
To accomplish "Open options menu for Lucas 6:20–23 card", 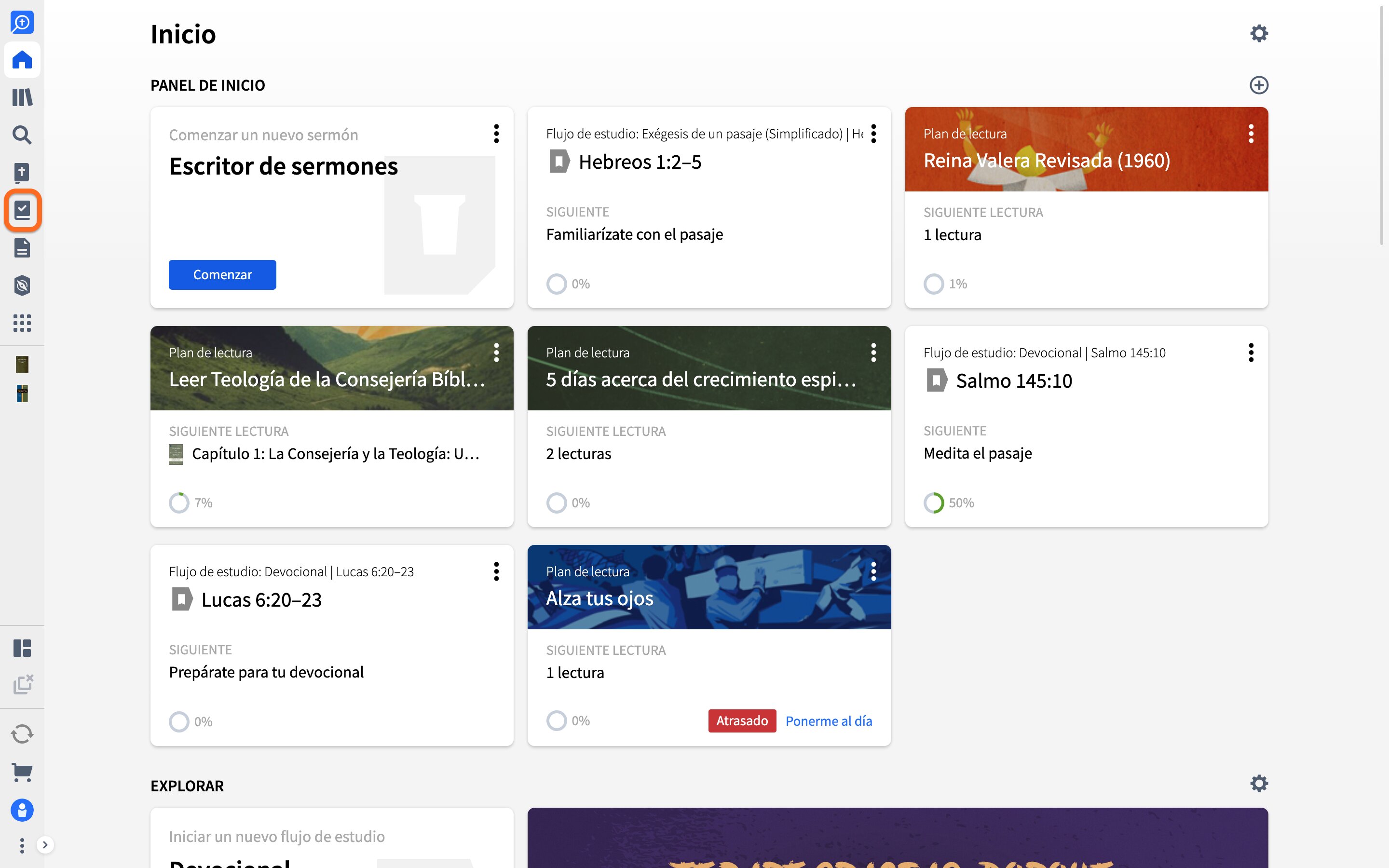I will click(x=496, y=571).
